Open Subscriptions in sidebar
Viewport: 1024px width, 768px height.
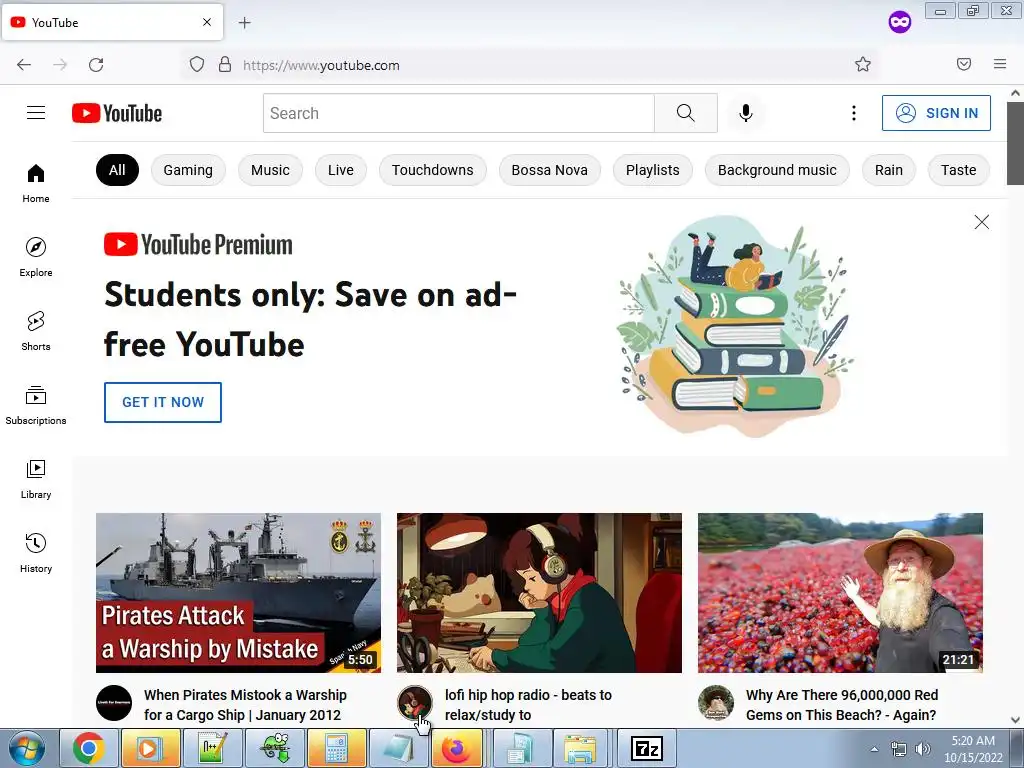pyautogui.click(x=36, y=406)
